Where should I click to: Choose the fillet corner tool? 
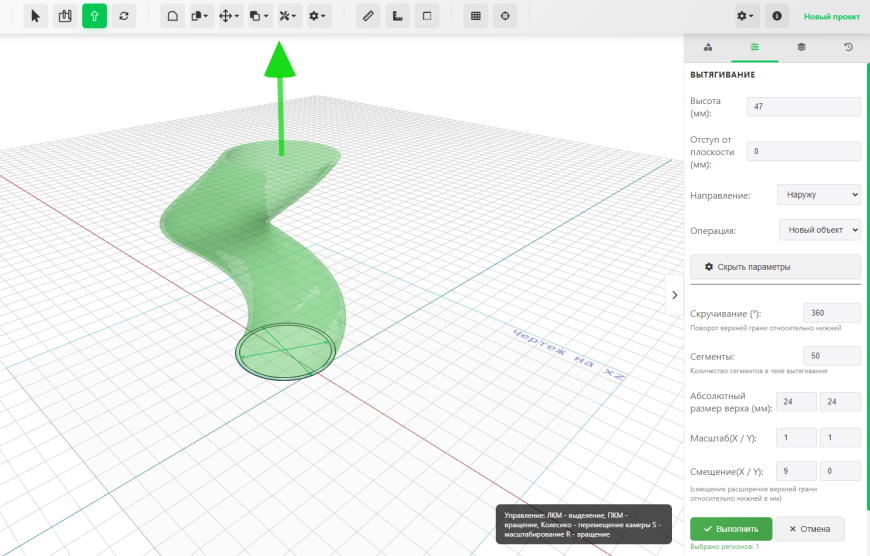pos(173,16)
